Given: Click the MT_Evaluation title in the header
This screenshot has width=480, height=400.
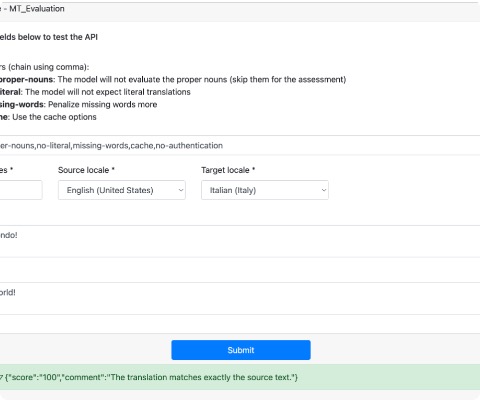Looking at the screenshot, I should pos(37,9).
